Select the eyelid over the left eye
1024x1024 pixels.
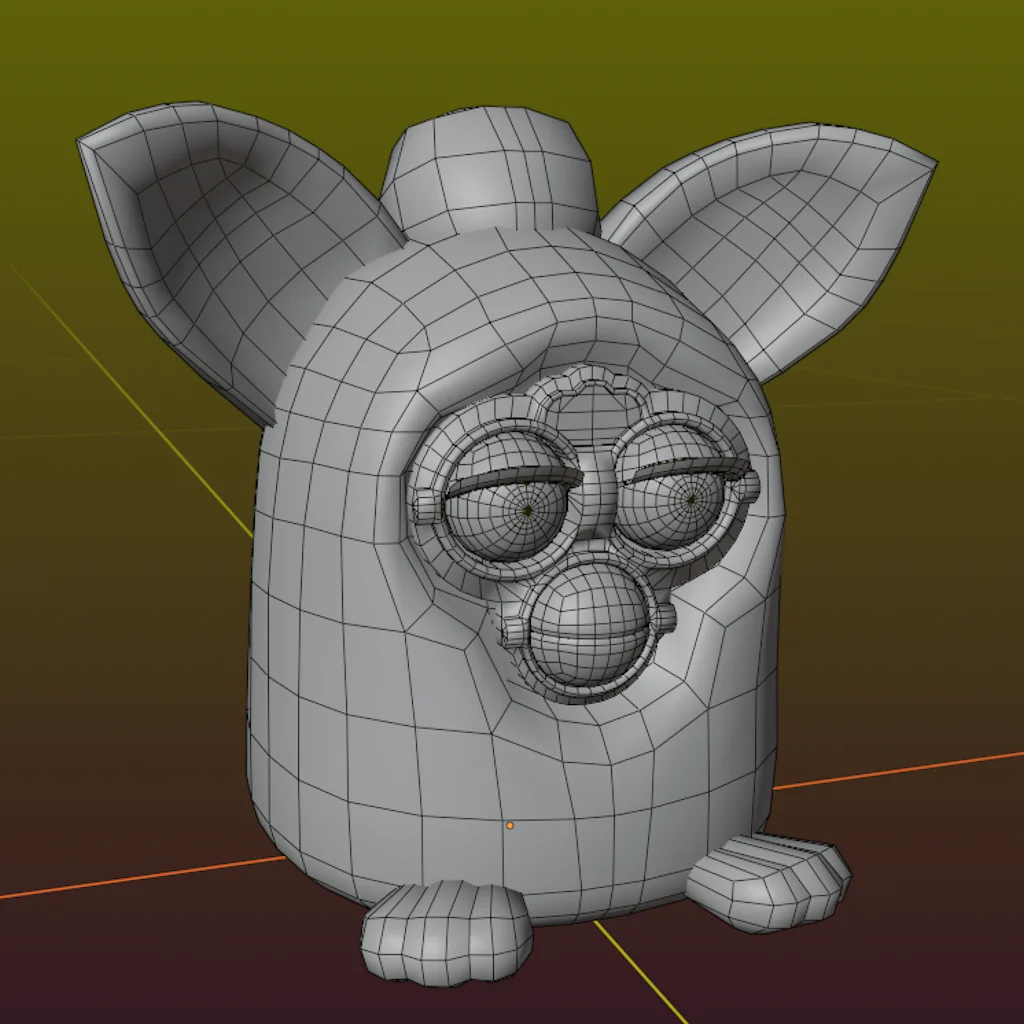coord(516,477)
